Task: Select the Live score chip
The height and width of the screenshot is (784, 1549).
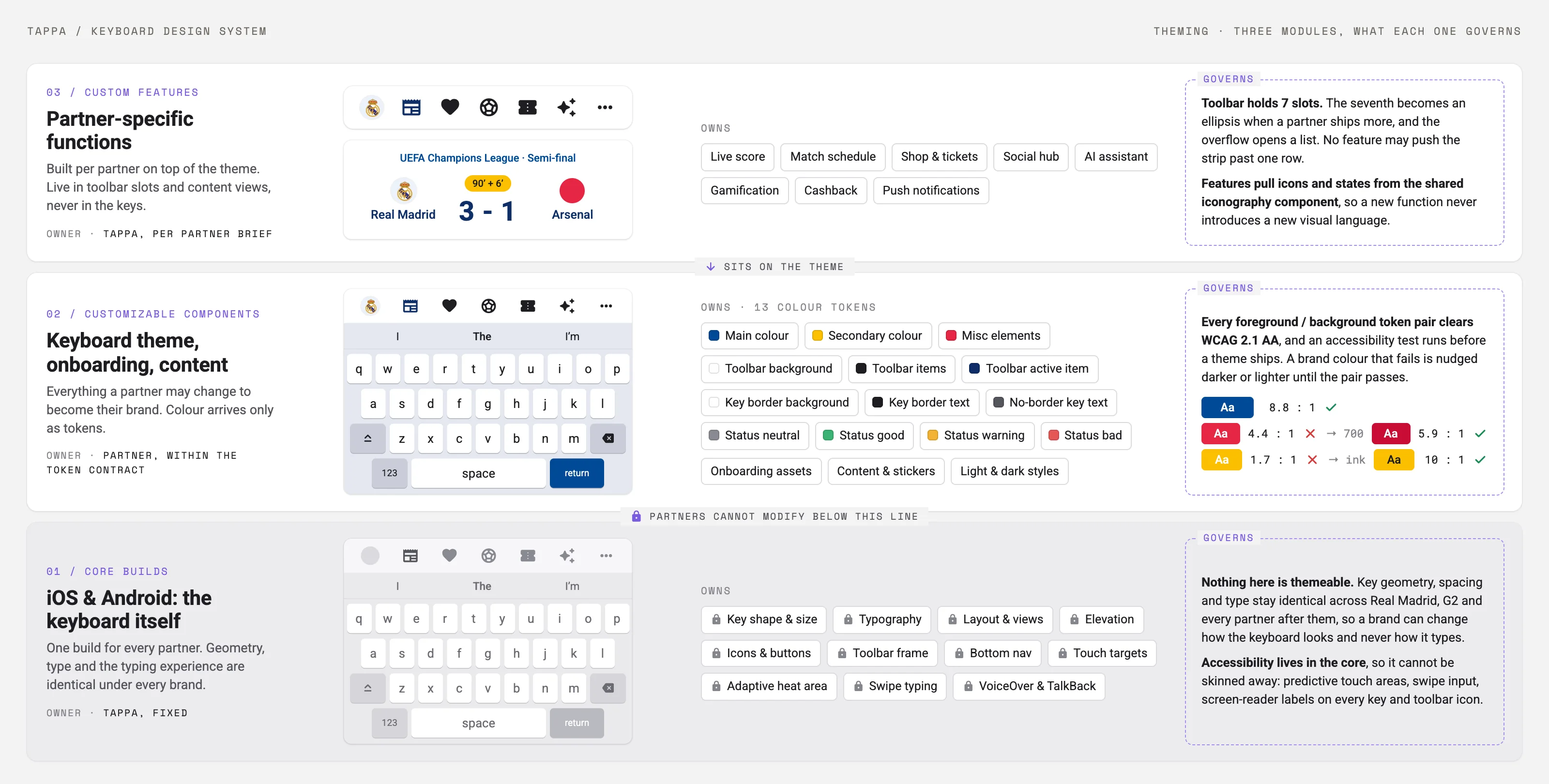Action: [x=738, y=157]
